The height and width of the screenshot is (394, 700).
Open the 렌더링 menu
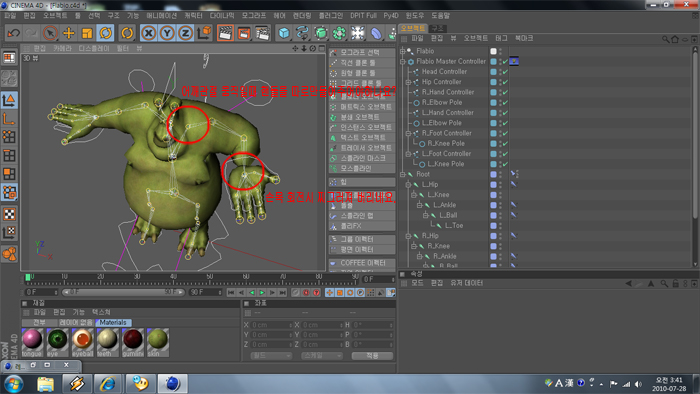click(x=302, y=16)
